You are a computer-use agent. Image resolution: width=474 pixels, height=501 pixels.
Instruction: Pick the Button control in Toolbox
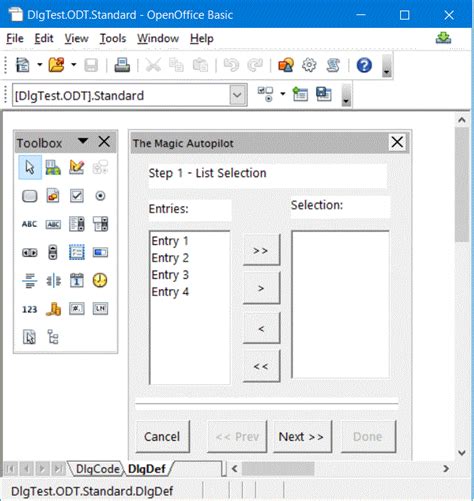(30, 196)
